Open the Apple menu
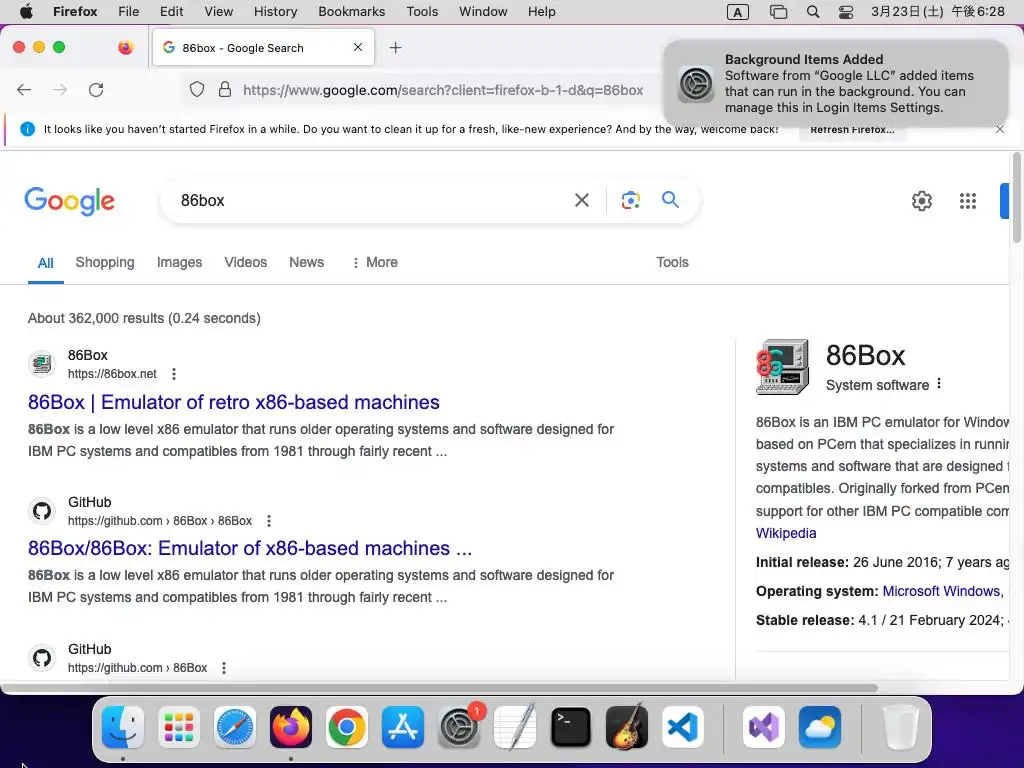This screenshot has width=1024, height=768. [x=26, y=12]
